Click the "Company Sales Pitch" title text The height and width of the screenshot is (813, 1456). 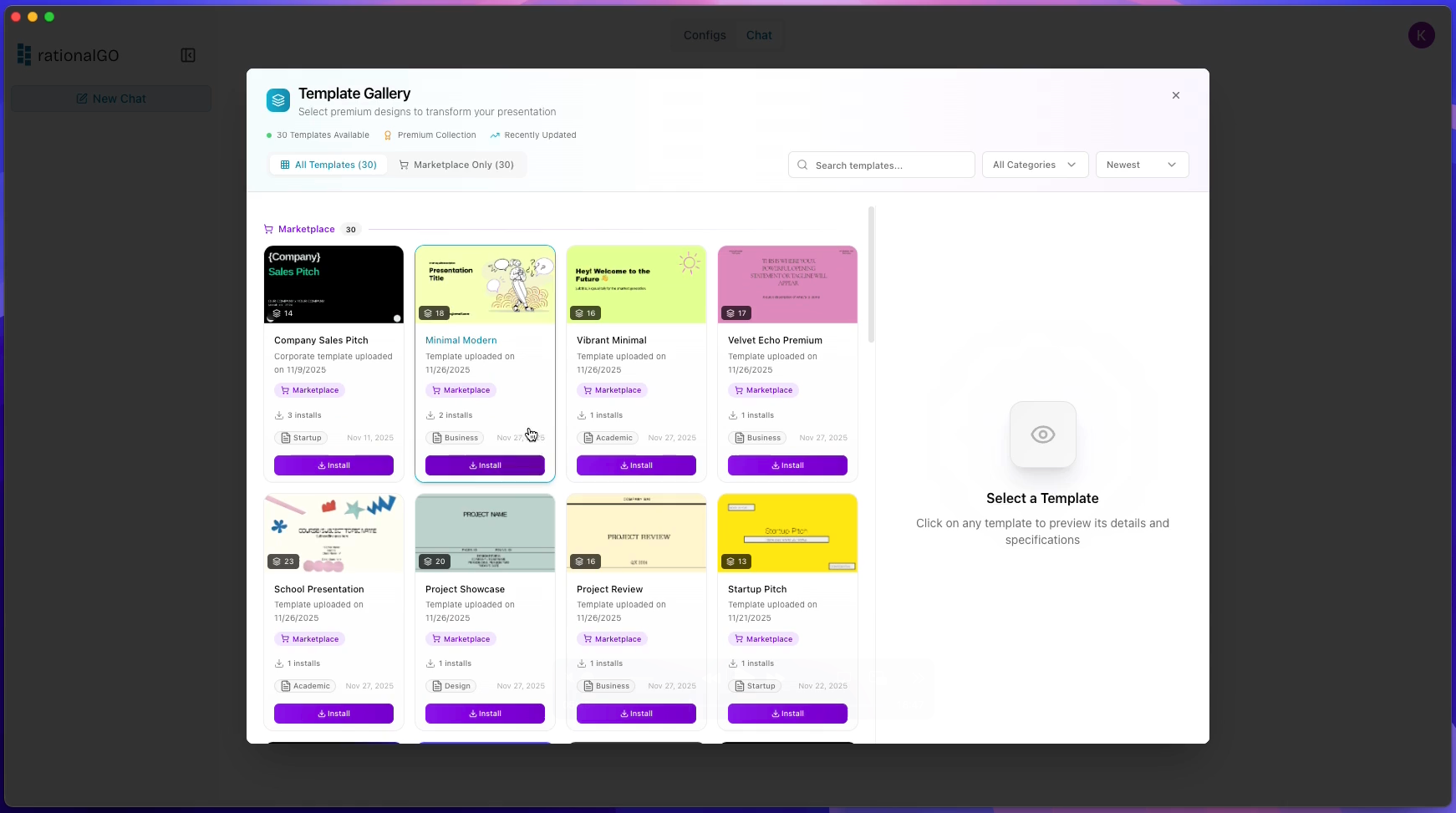pos(321,340)
